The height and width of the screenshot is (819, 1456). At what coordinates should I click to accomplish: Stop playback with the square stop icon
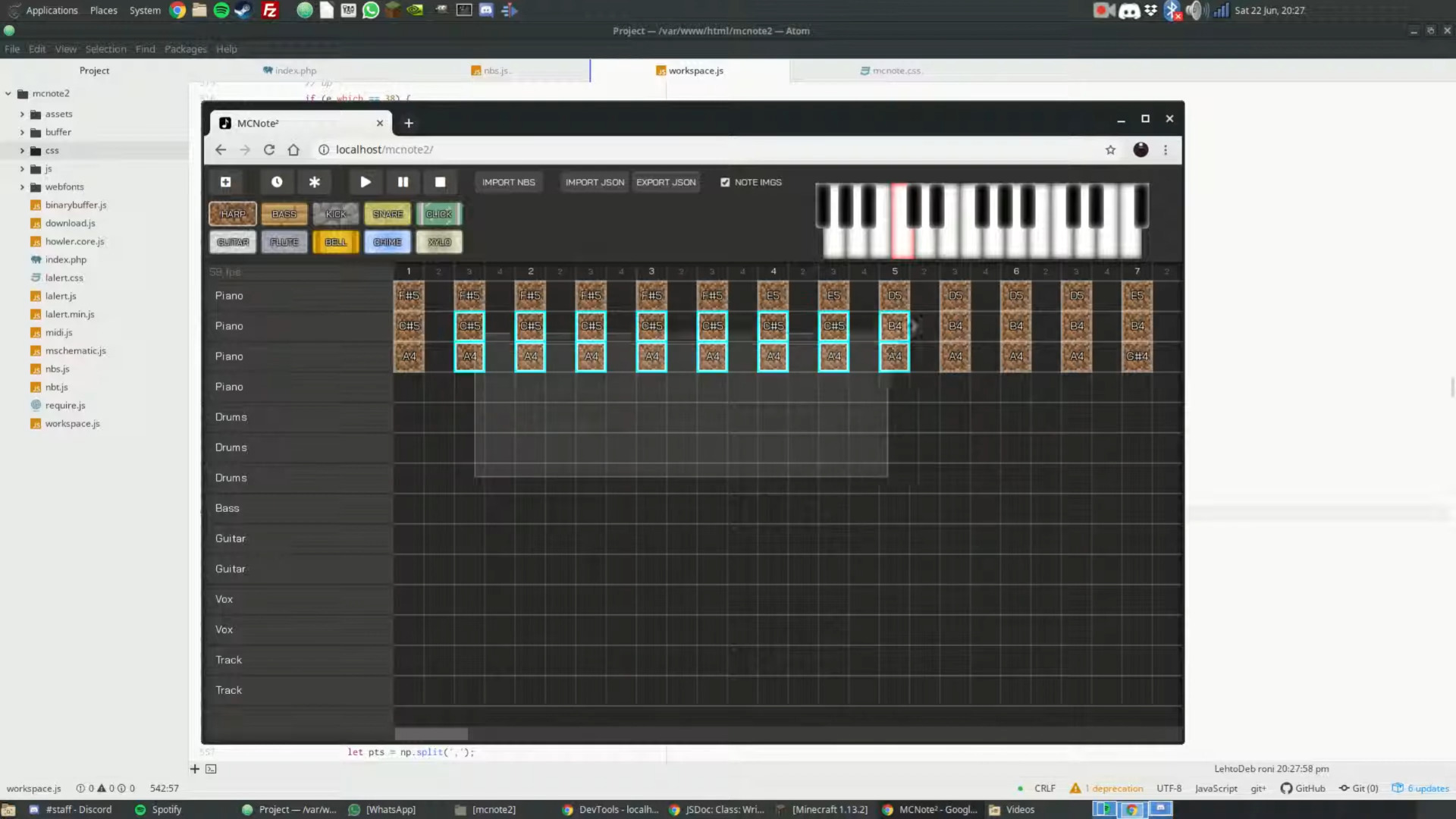[440, 182]
